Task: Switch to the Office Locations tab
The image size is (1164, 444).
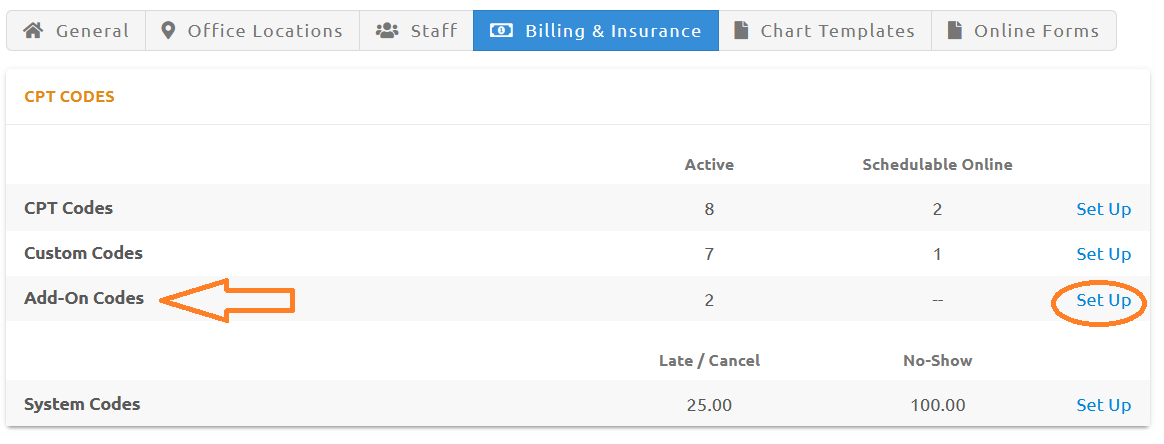Action: (252, 30)
